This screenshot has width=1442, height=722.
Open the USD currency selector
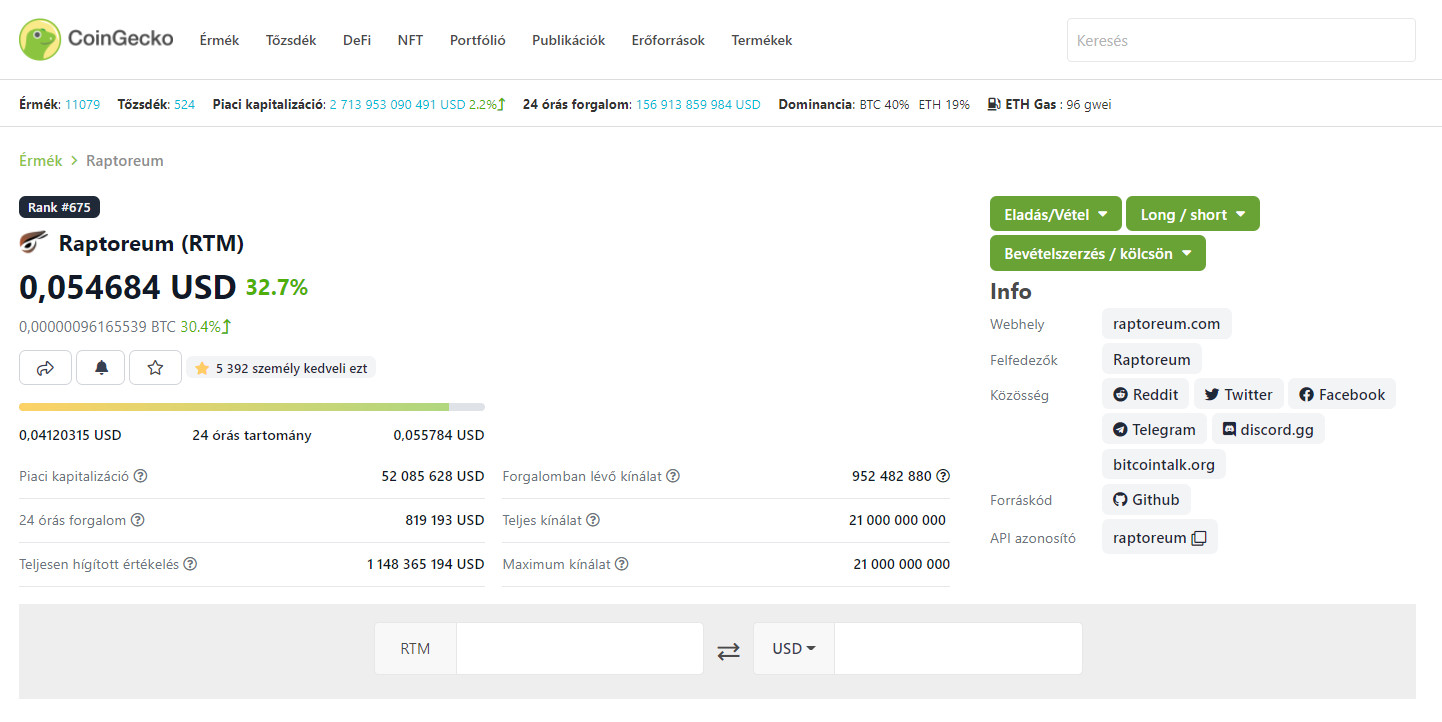[794, 649]
